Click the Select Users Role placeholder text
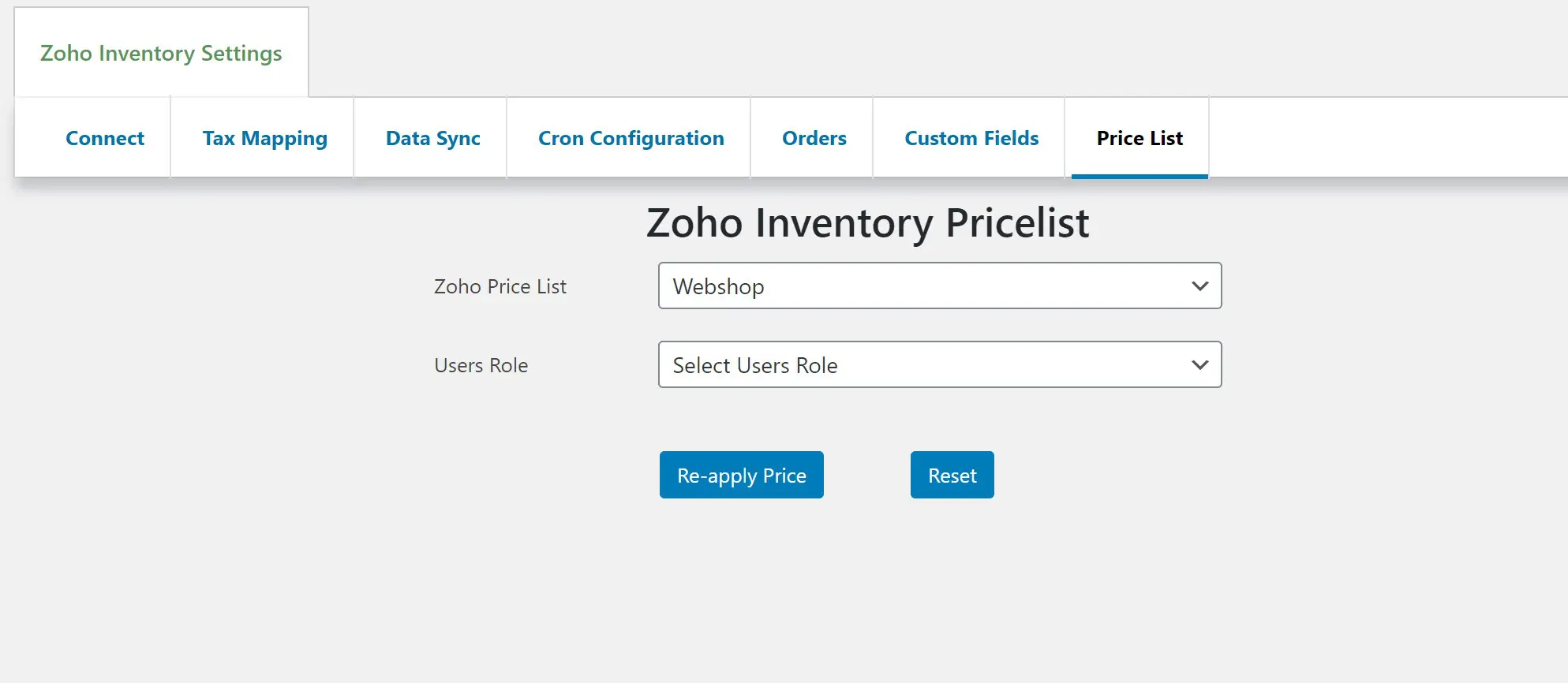 click(x=754, y=364)
